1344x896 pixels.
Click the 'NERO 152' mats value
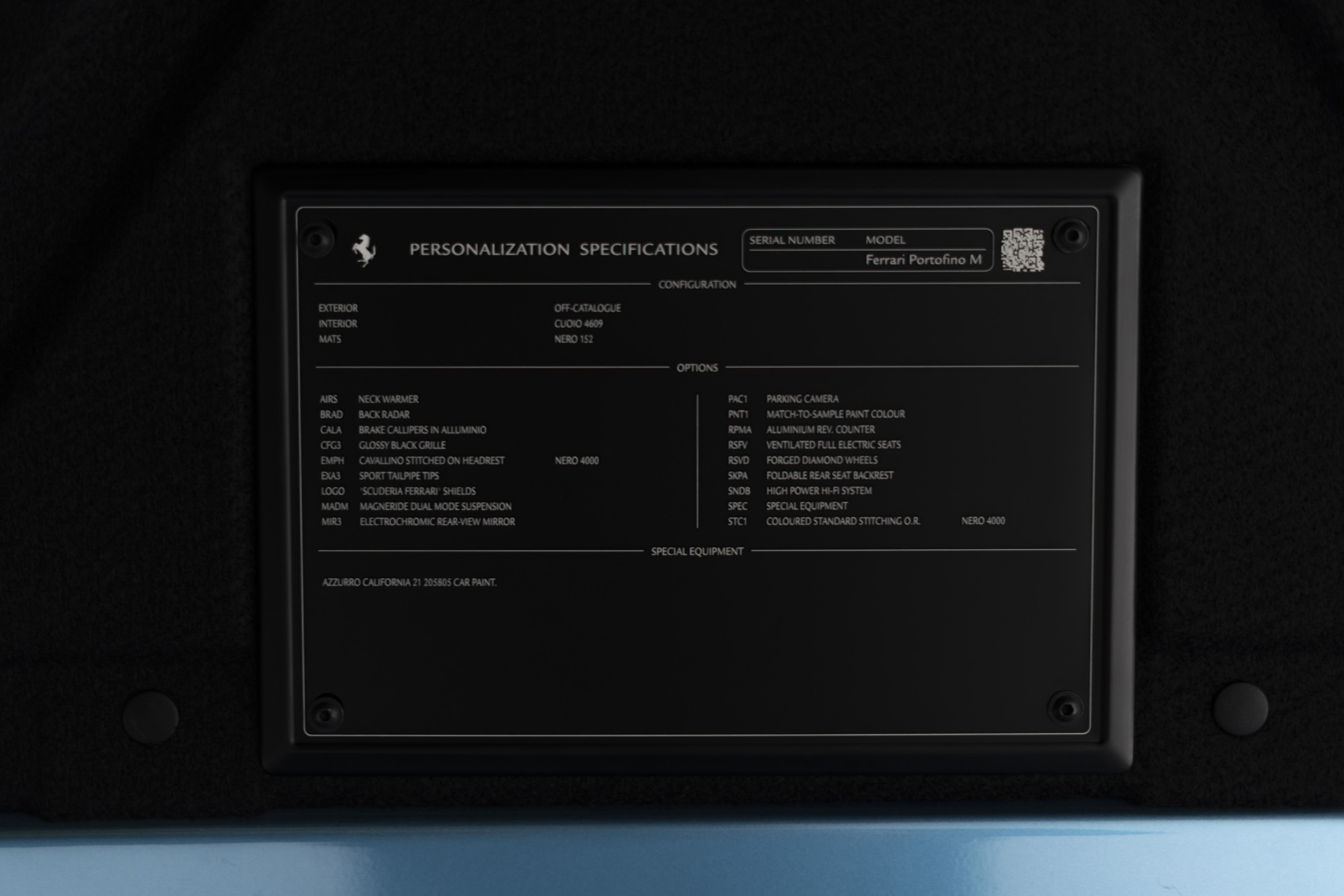pyautogui.click(x=574, y=339)
